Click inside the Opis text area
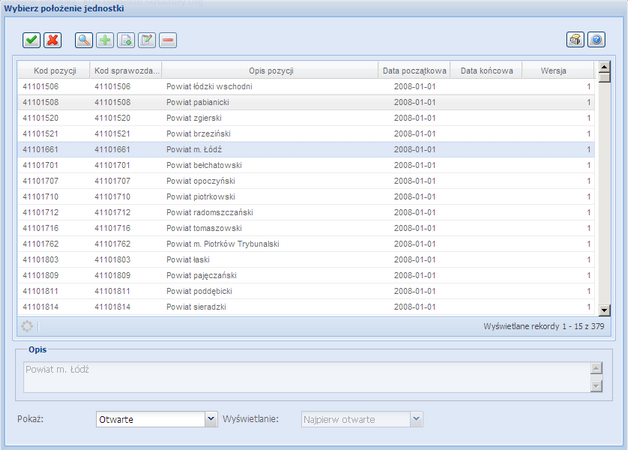Image resolution: width=628 pixels, height=450 pixels. (x=300, y=377)
